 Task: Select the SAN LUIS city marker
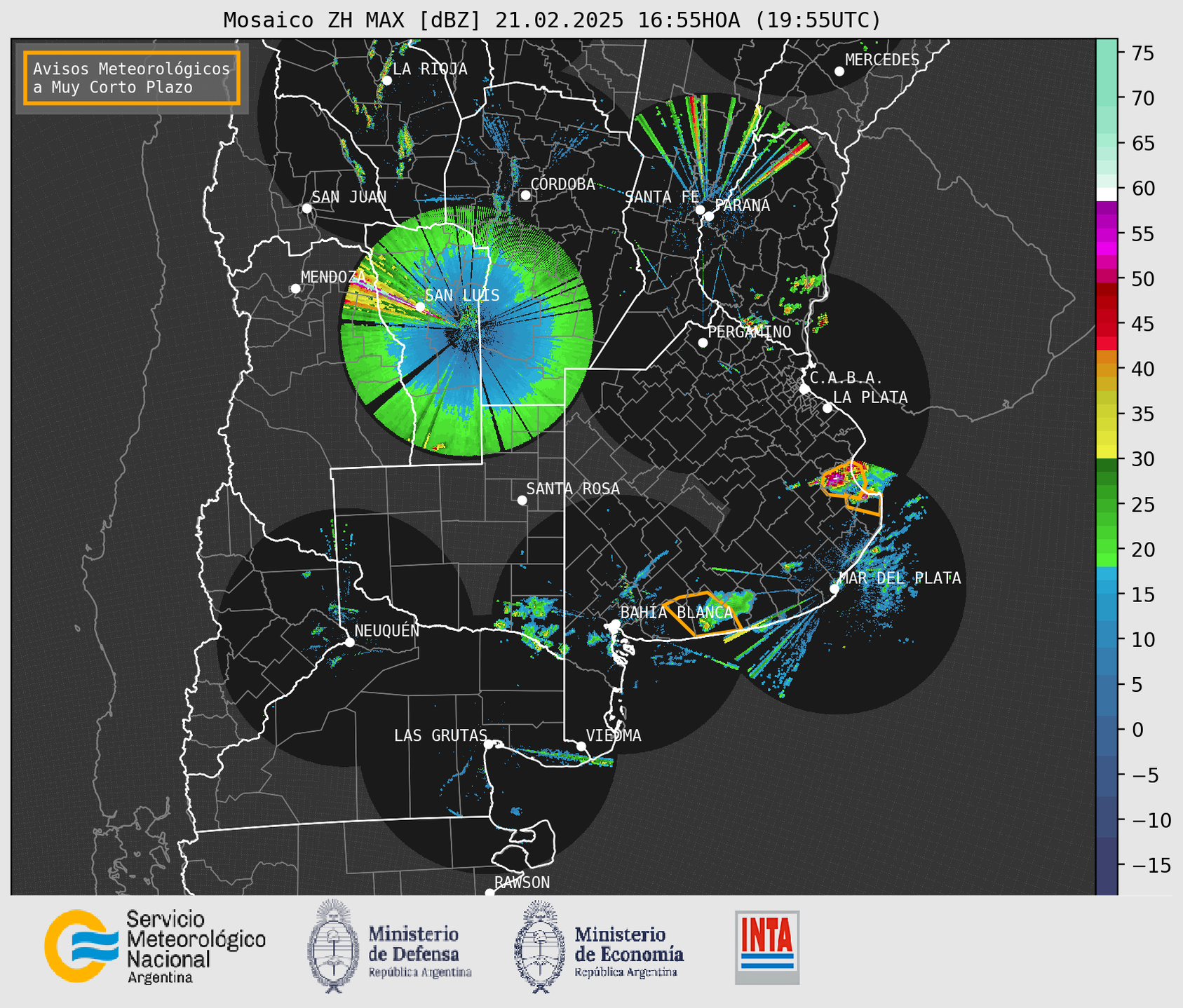[420, 307]
